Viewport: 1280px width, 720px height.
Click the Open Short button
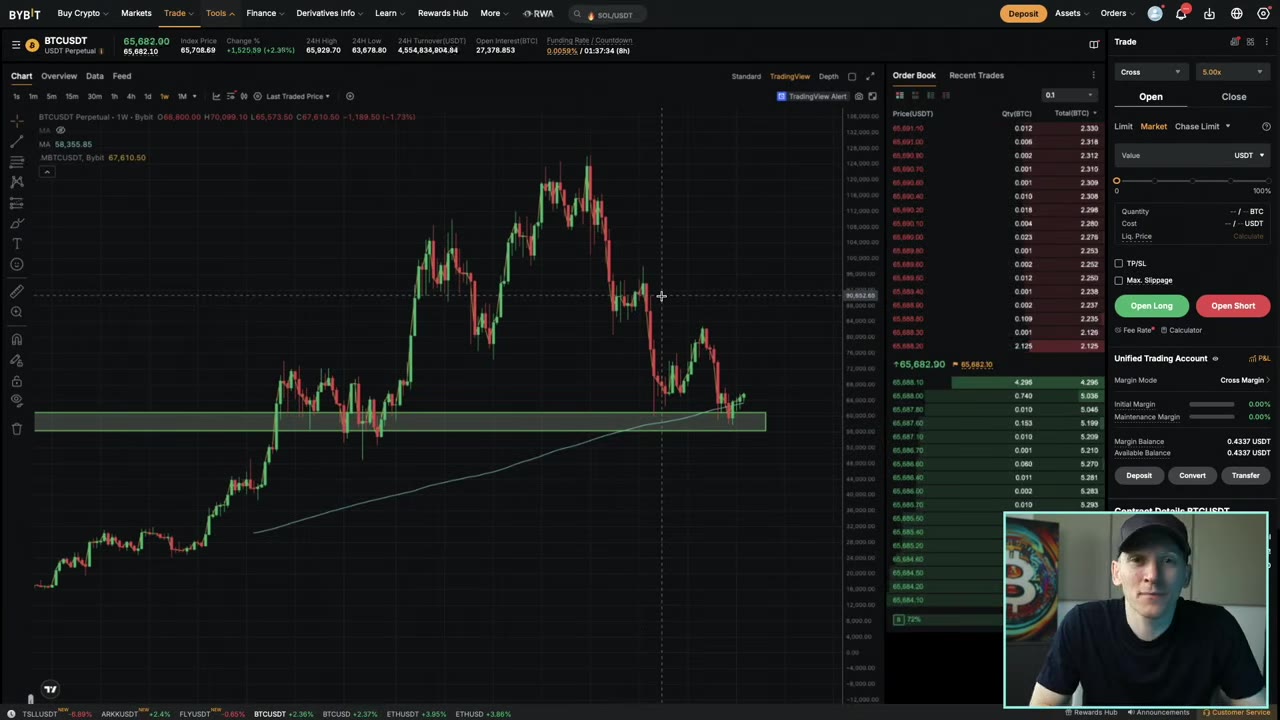1233,306
